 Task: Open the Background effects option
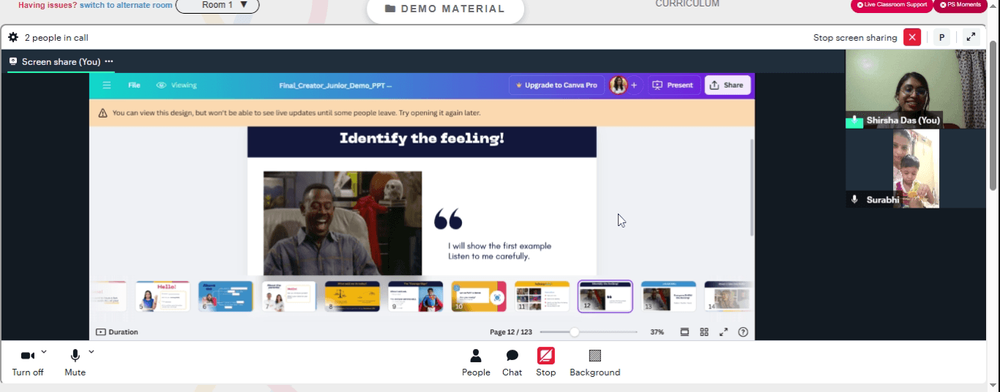pyautogui.click(x=594, y=363)
